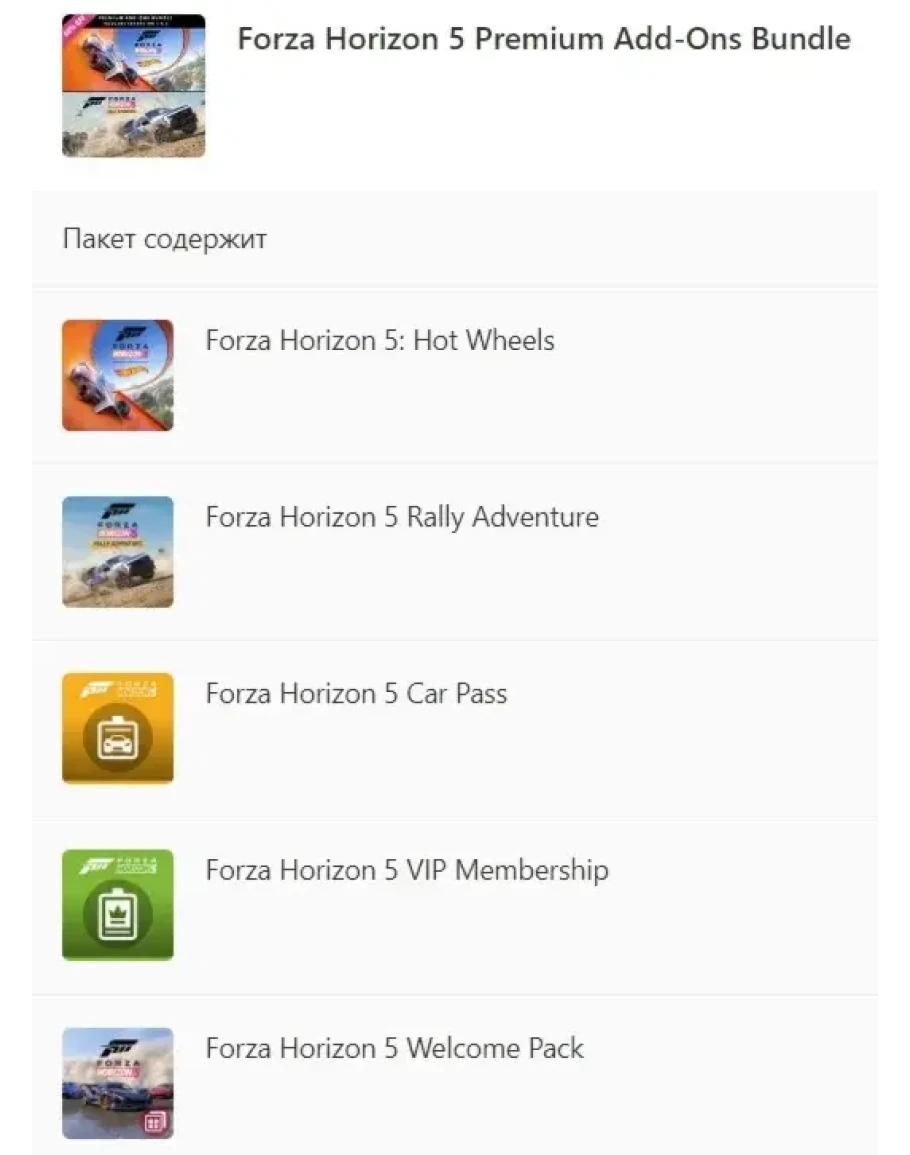Click the Forza Horizon 5 Premium Add-Ons Bundle title
This screenshot has width=910, height=1155.
(543, 39)
